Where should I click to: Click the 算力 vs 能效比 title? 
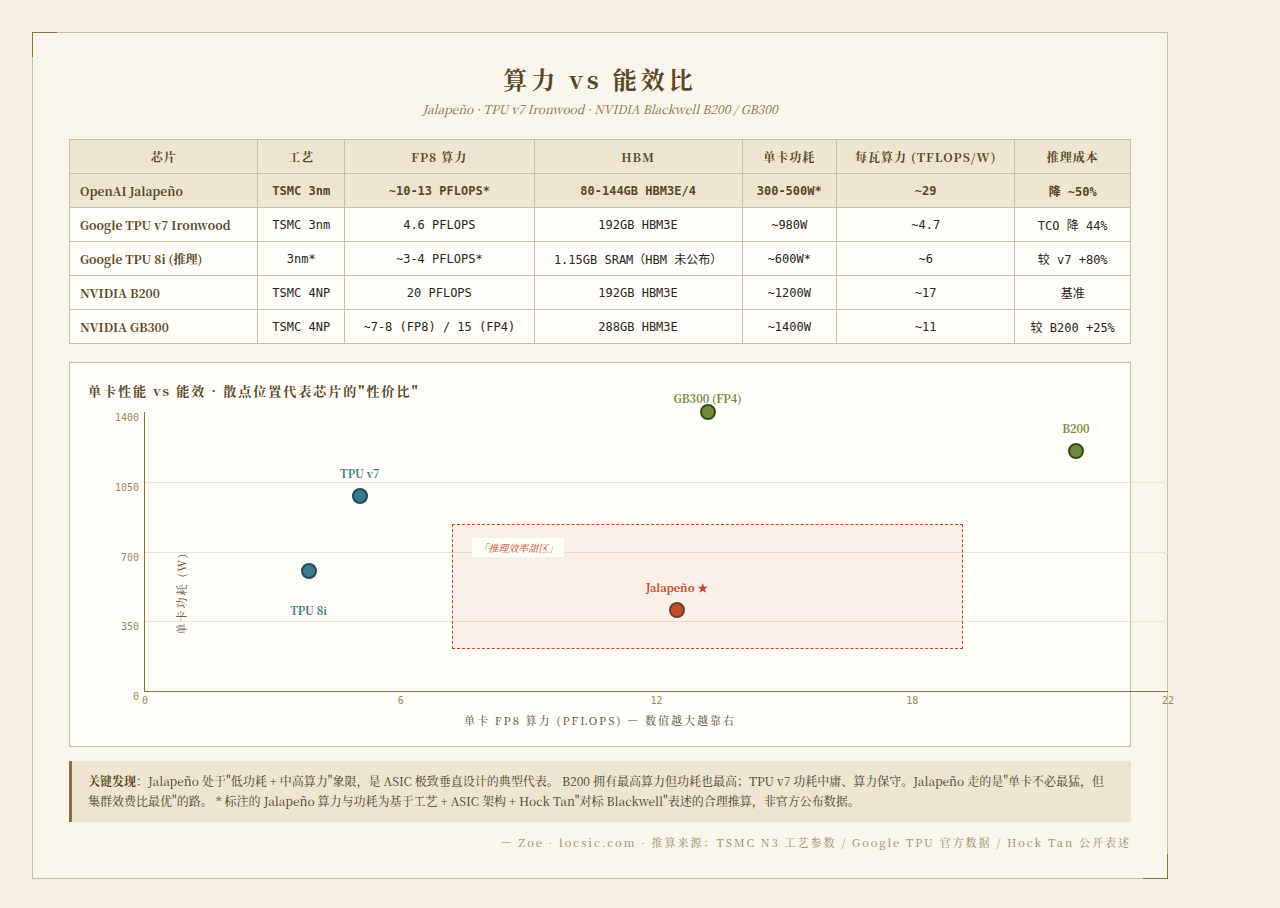599,81
